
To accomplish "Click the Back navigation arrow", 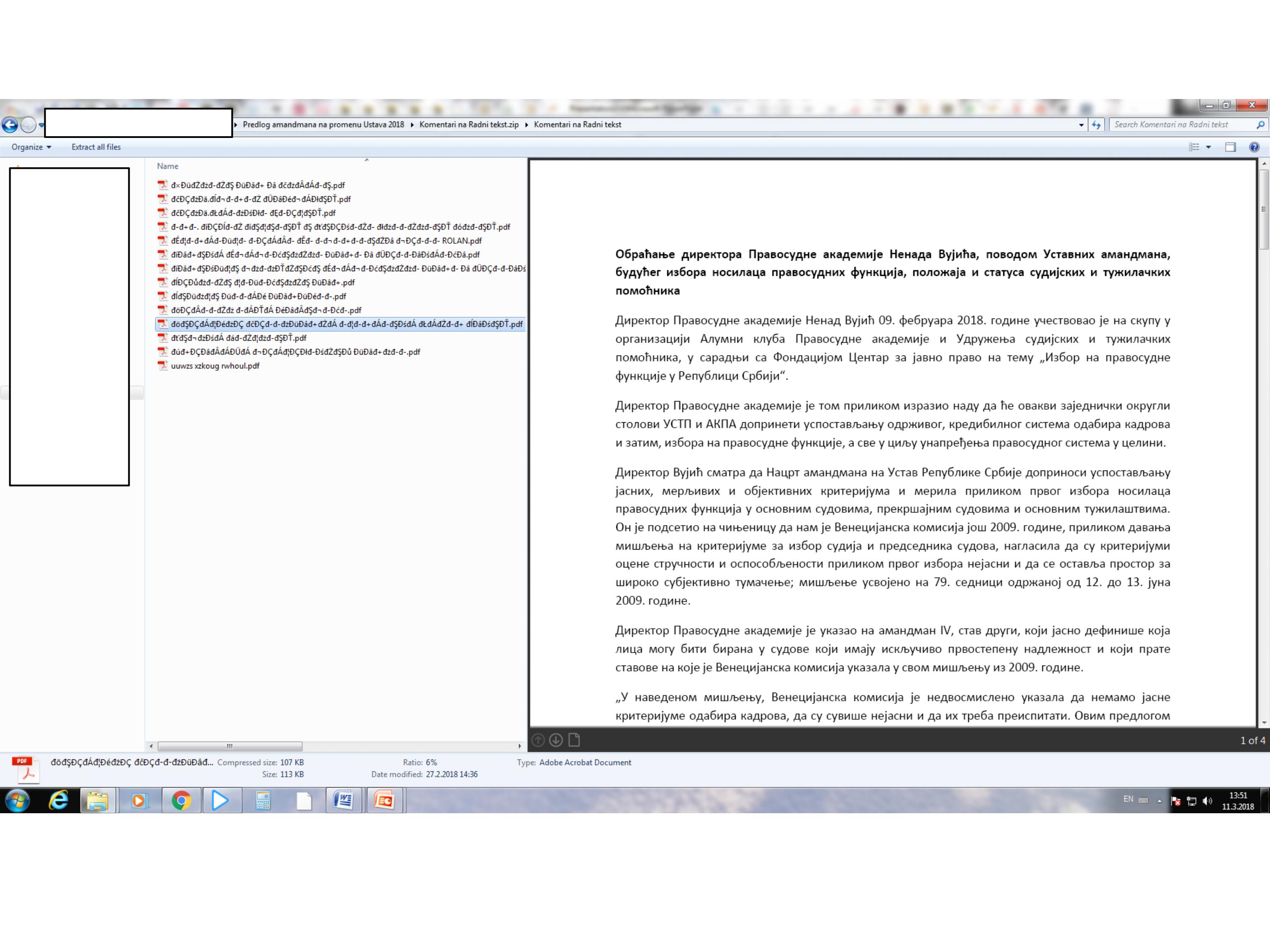I will click(x=10, y=124).
